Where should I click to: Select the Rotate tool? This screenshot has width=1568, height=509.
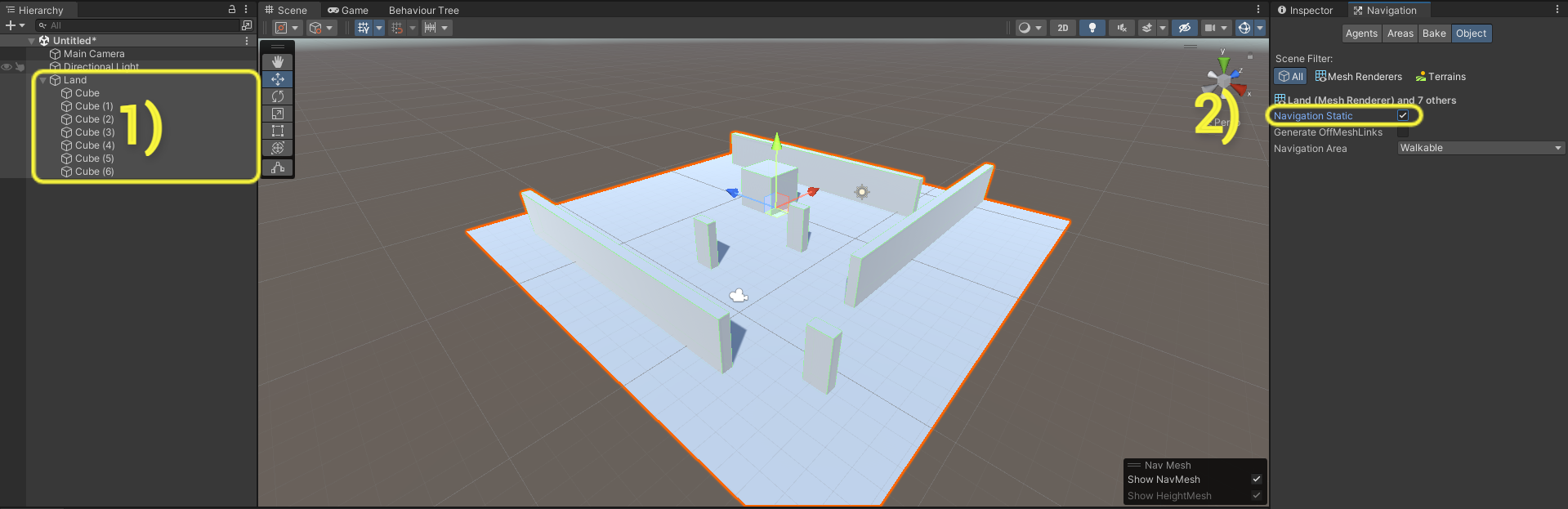278,96
